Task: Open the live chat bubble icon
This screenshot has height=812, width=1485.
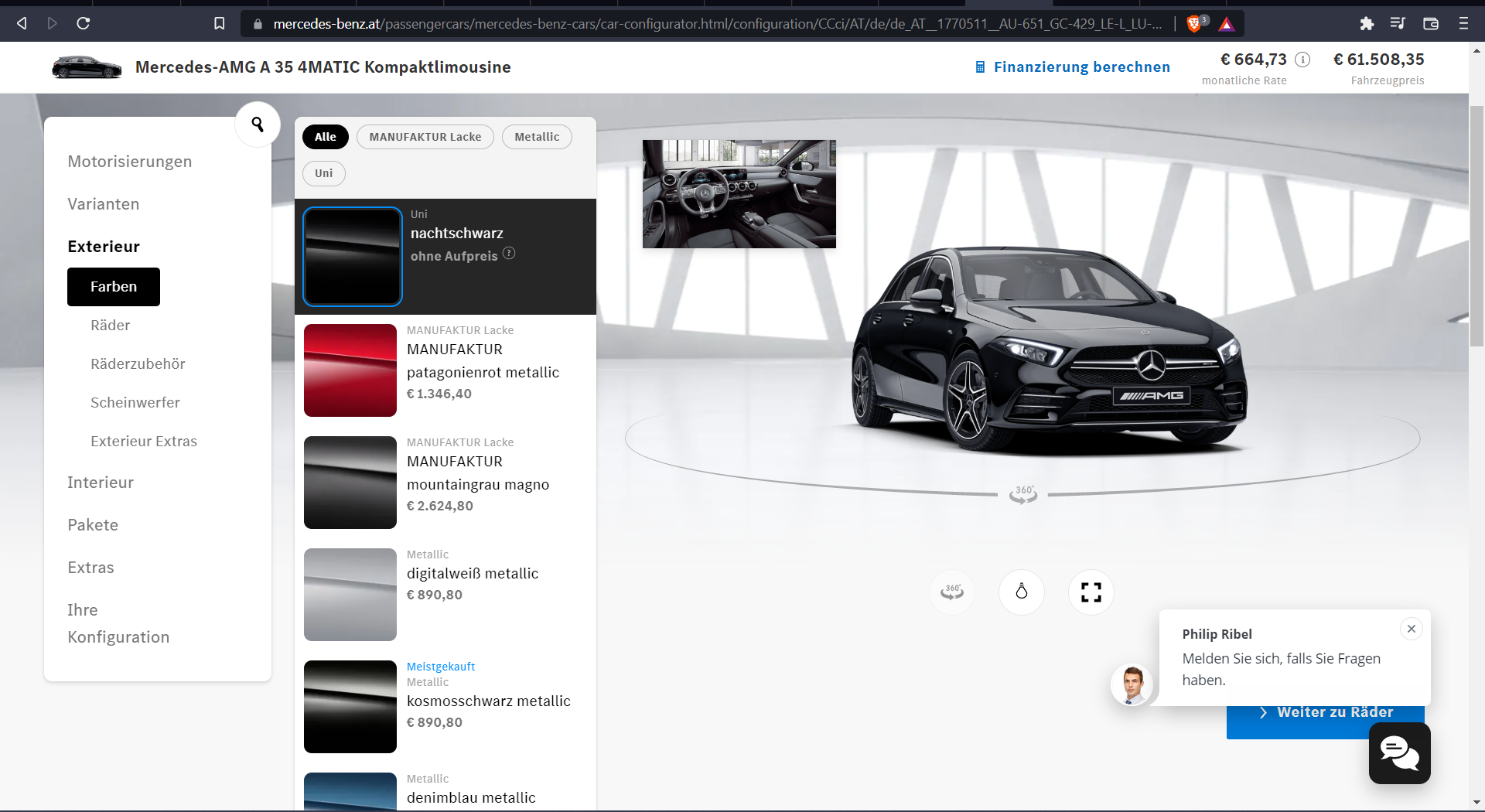Action: [1399, 753]
